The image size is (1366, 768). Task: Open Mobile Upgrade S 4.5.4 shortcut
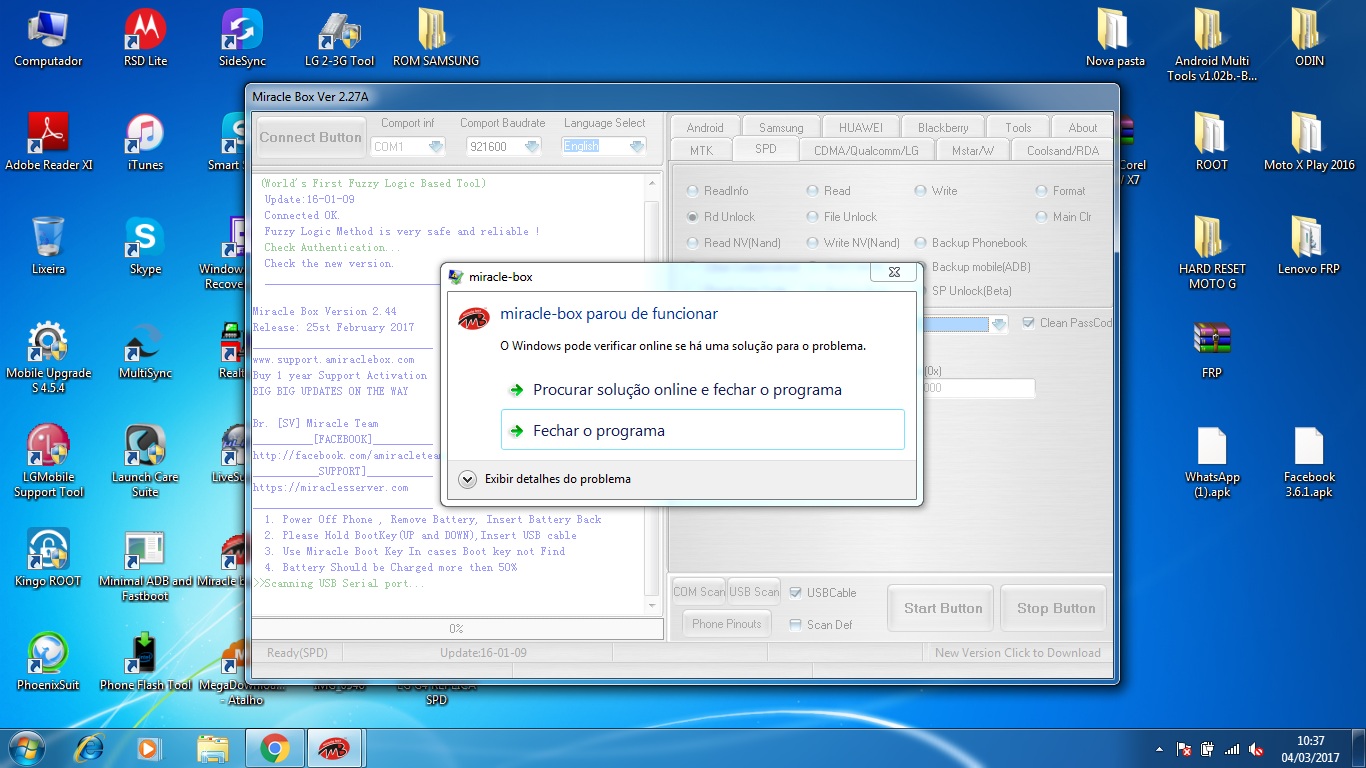click(x=48, y=357)
